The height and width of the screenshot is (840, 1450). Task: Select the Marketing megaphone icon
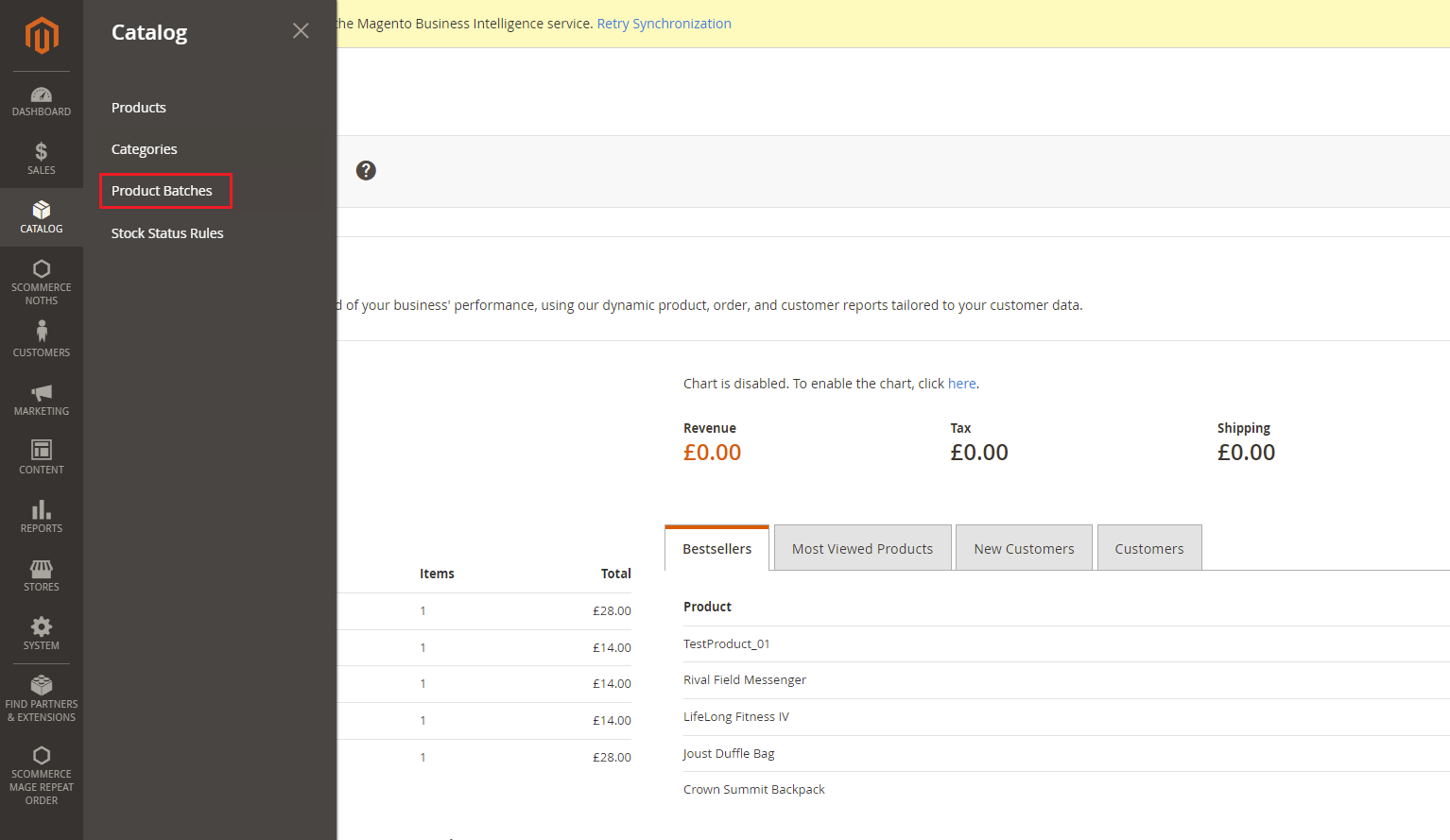tap(41, 394)
